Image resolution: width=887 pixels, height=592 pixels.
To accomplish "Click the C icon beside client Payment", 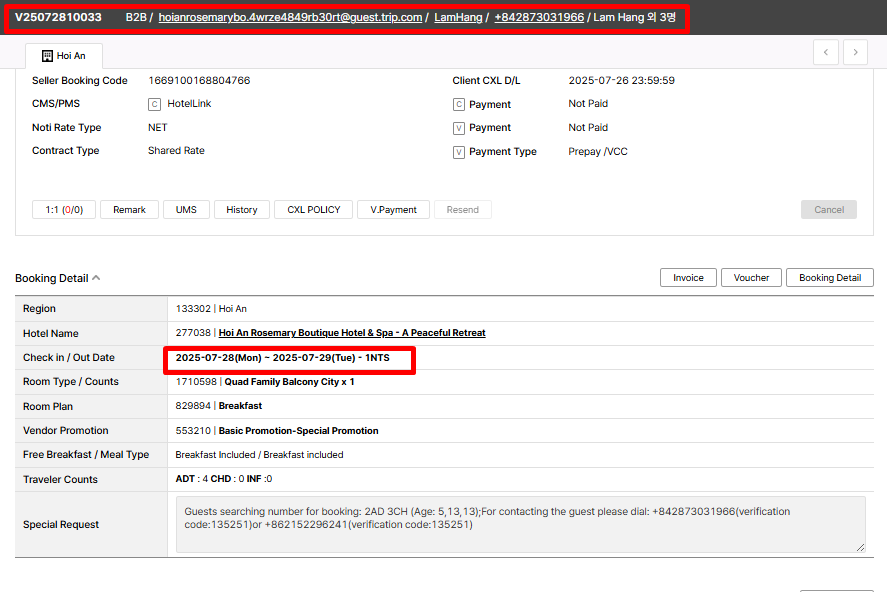I will point(459,104).
